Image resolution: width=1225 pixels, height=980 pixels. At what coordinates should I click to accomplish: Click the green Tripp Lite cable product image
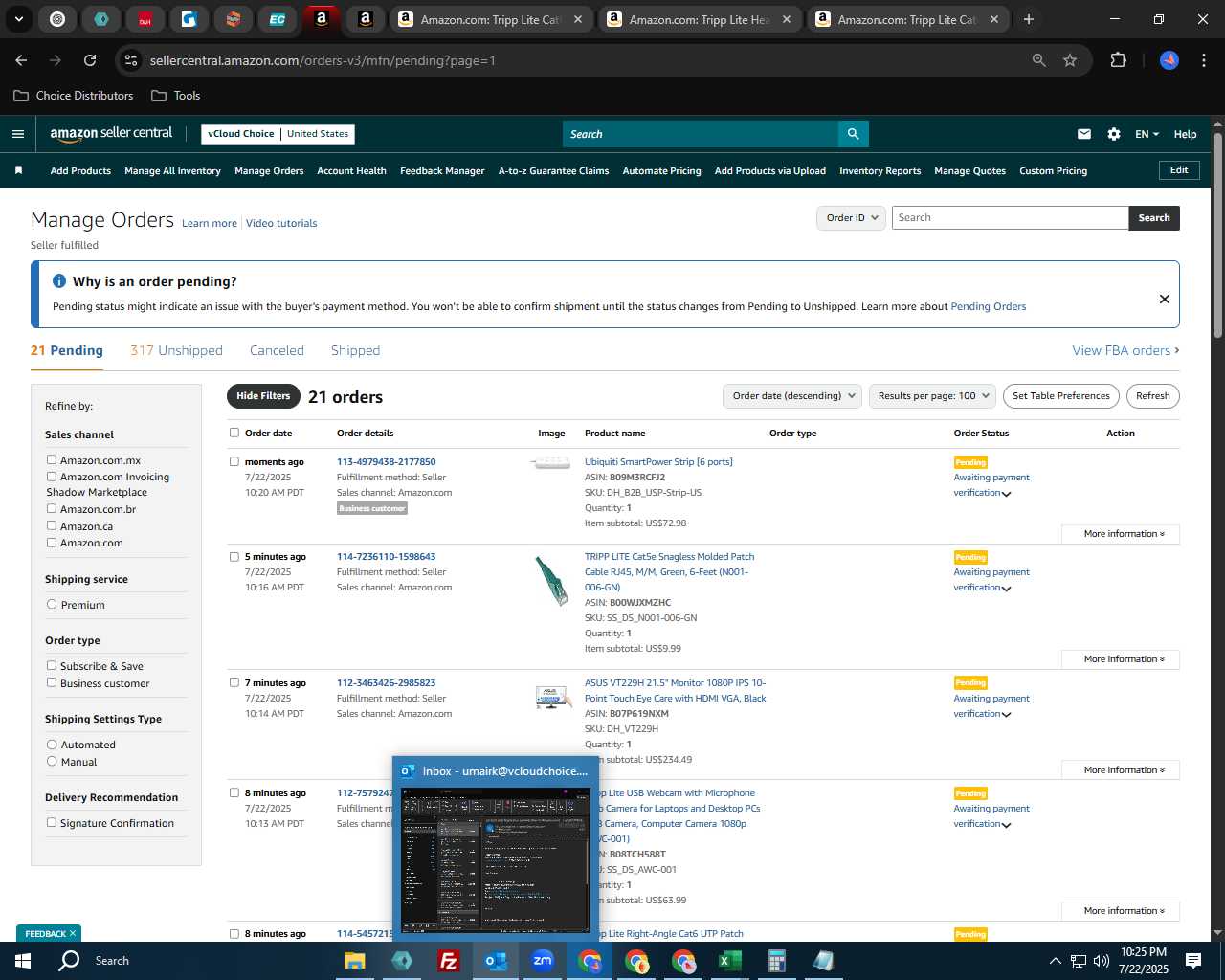(x=551, y=580)
